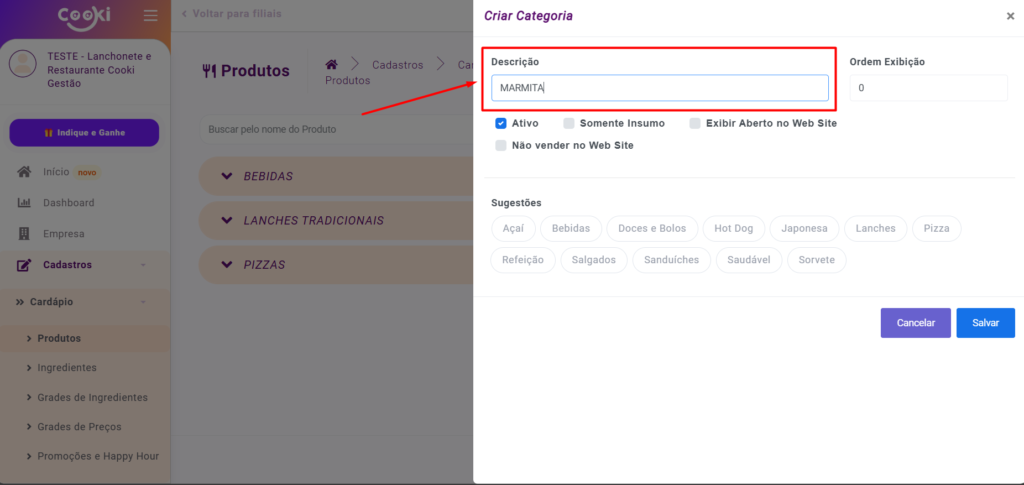This screenshot has height=485, width=1024.
Task: Click the Empresa building icon
Action: point(25,234)
